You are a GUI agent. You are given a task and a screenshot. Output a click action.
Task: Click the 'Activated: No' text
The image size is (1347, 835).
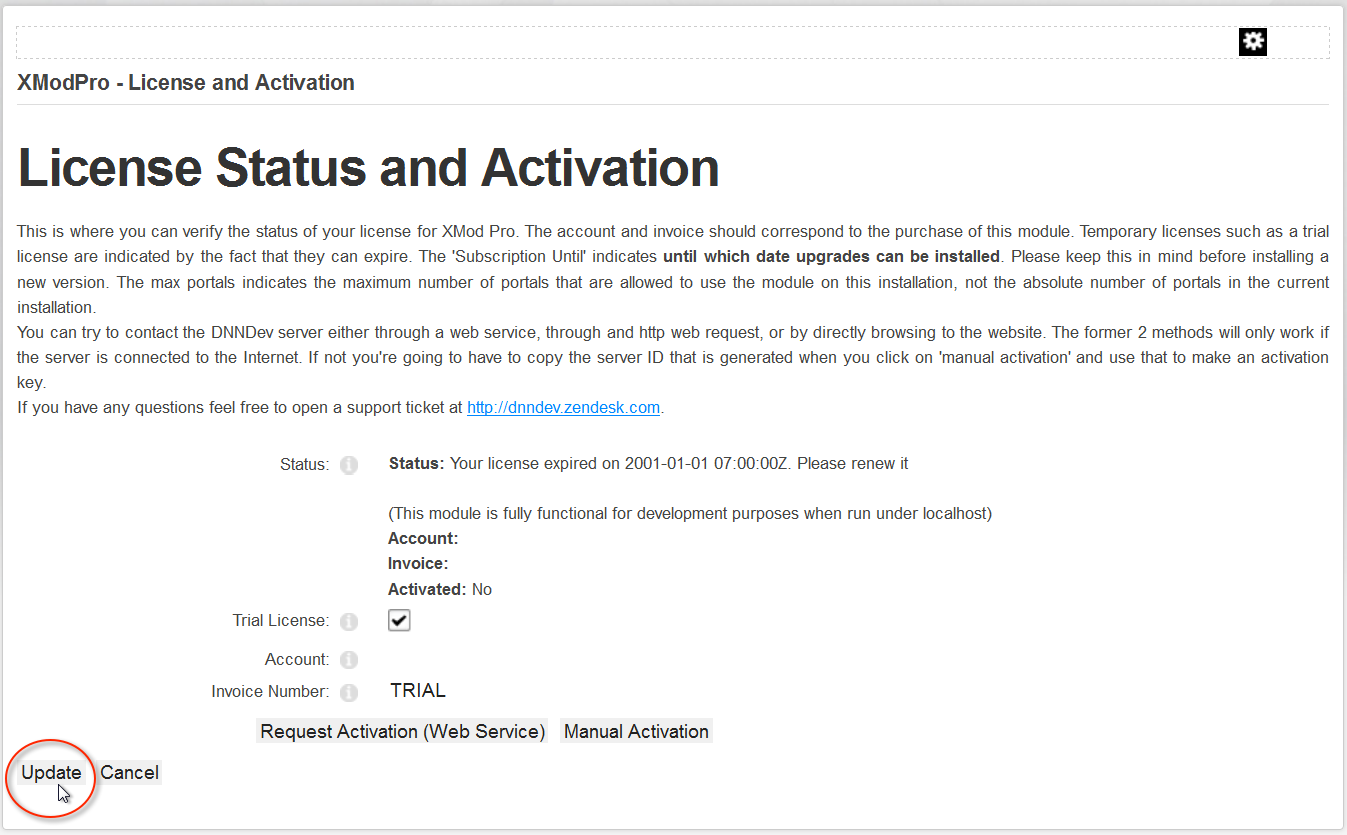[440, 589]
